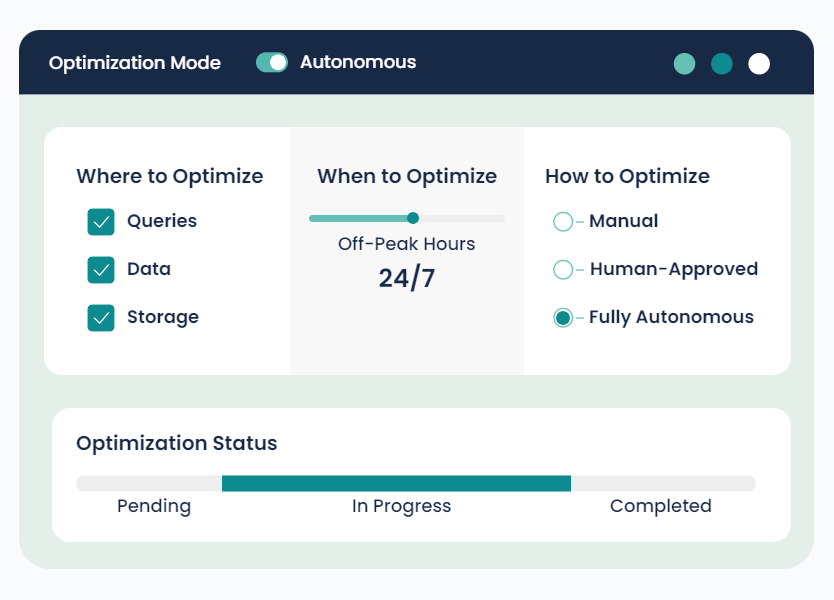Image resolution: width=834 pixels, height=600 pixels.
Task: Toggle the Autonomous optimization mode switch
Action: point(272,62)
